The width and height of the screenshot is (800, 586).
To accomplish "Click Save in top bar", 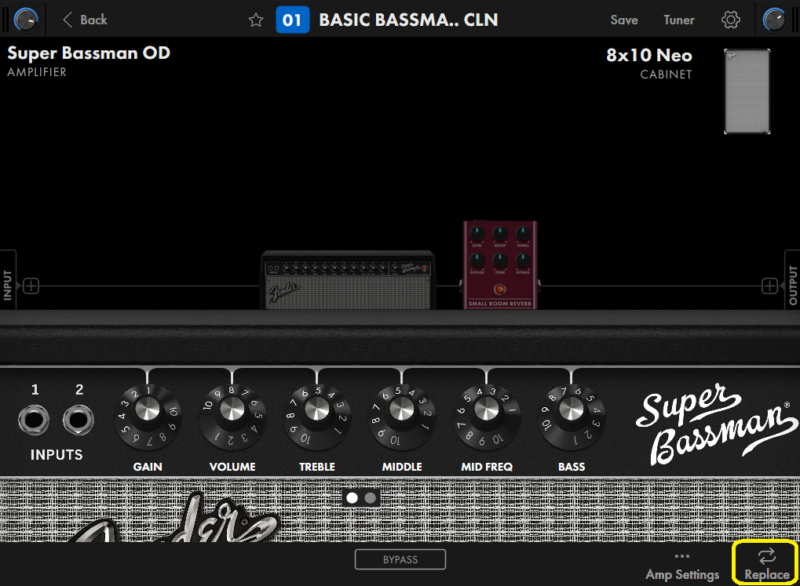I will point(624,20).
